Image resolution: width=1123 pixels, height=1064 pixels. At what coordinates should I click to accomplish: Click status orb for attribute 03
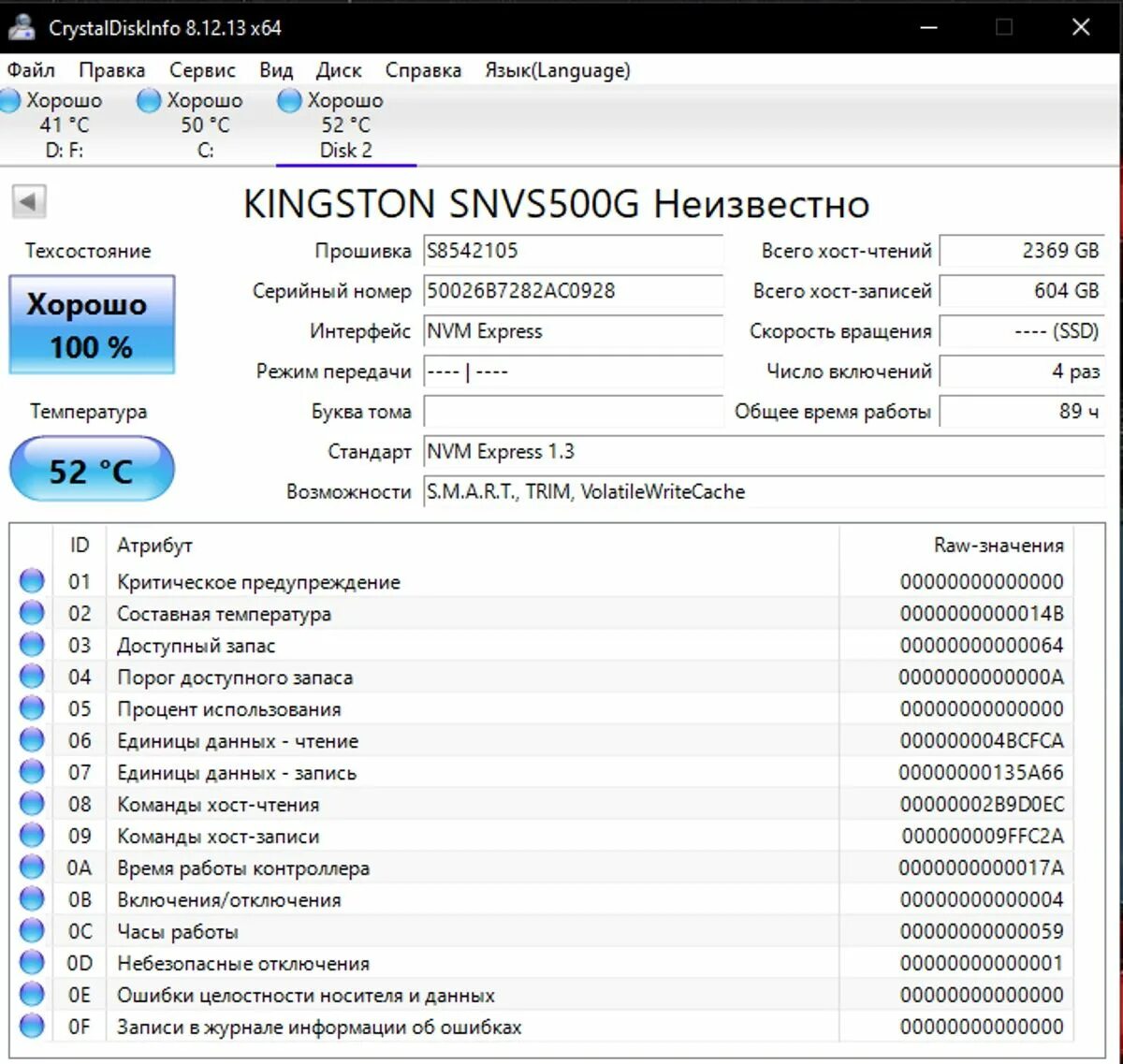click(32, 645)
